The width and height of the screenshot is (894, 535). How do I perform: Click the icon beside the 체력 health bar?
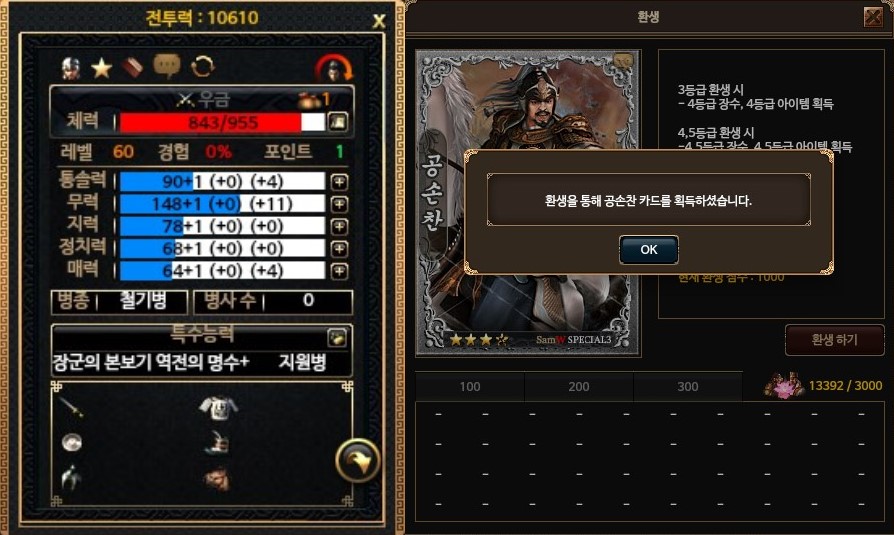tap(338, 121)
